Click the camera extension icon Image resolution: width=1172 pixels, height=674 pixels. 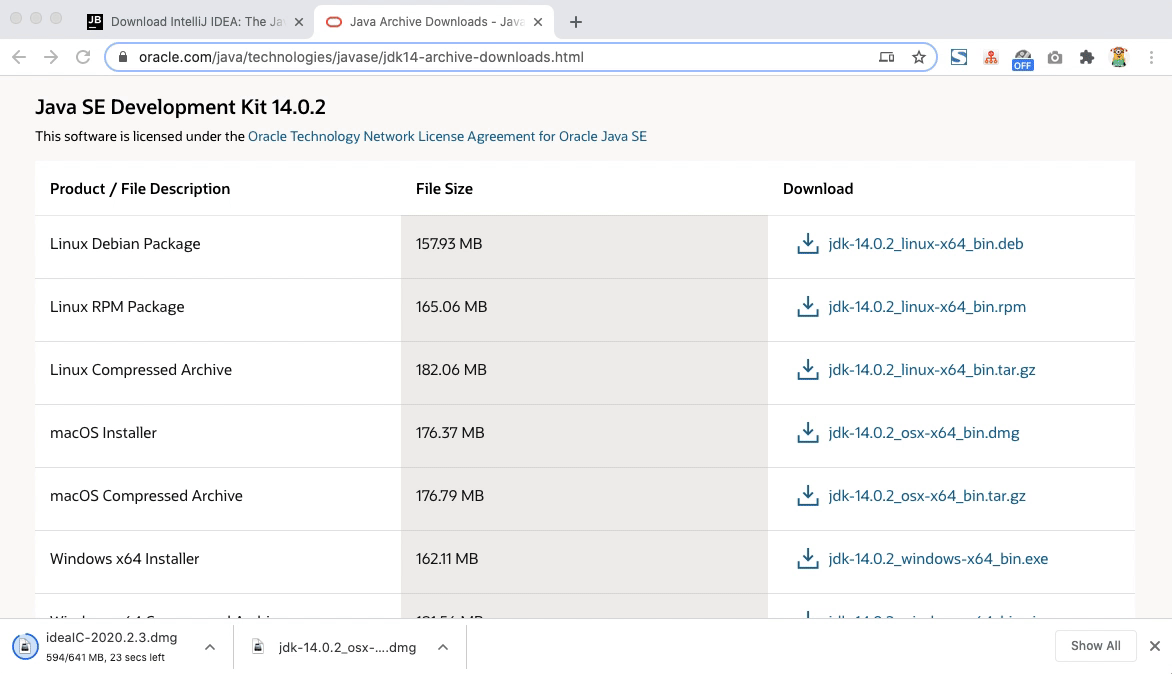pyautogui.click(x=1055, y=58)
